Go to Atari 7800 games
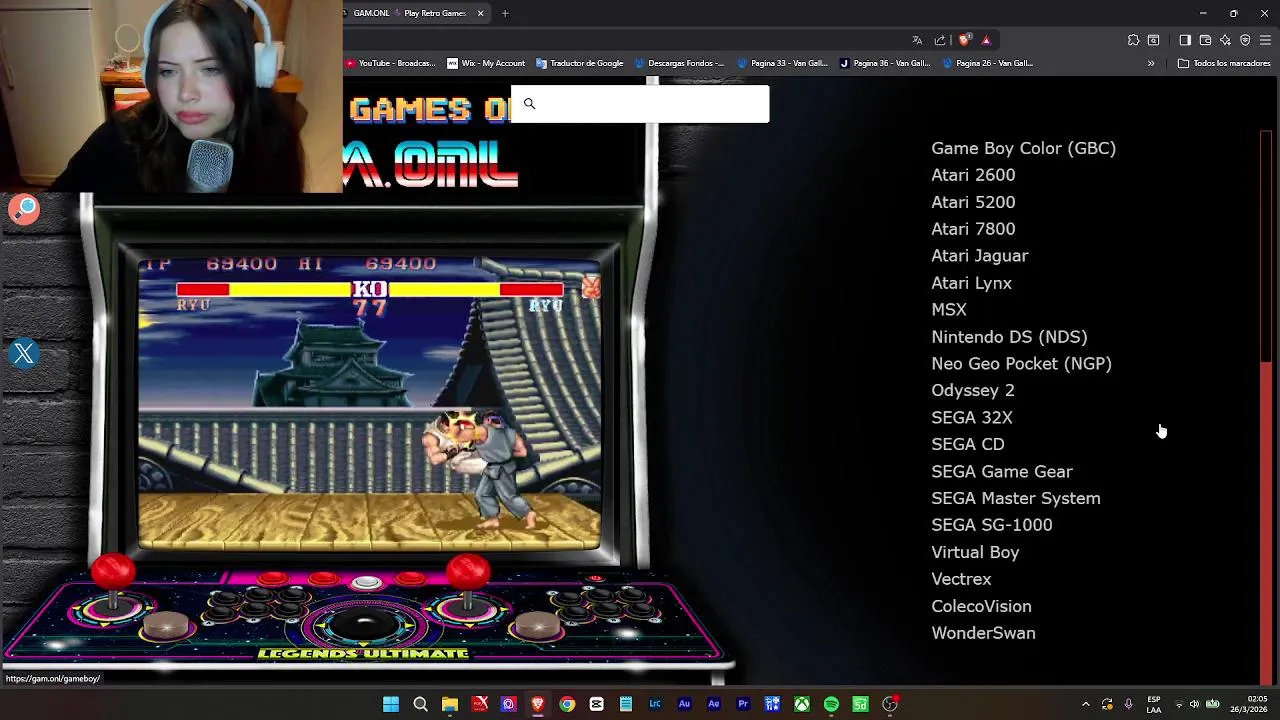This screenshot has width=1280, height=720. click(973, 229)
